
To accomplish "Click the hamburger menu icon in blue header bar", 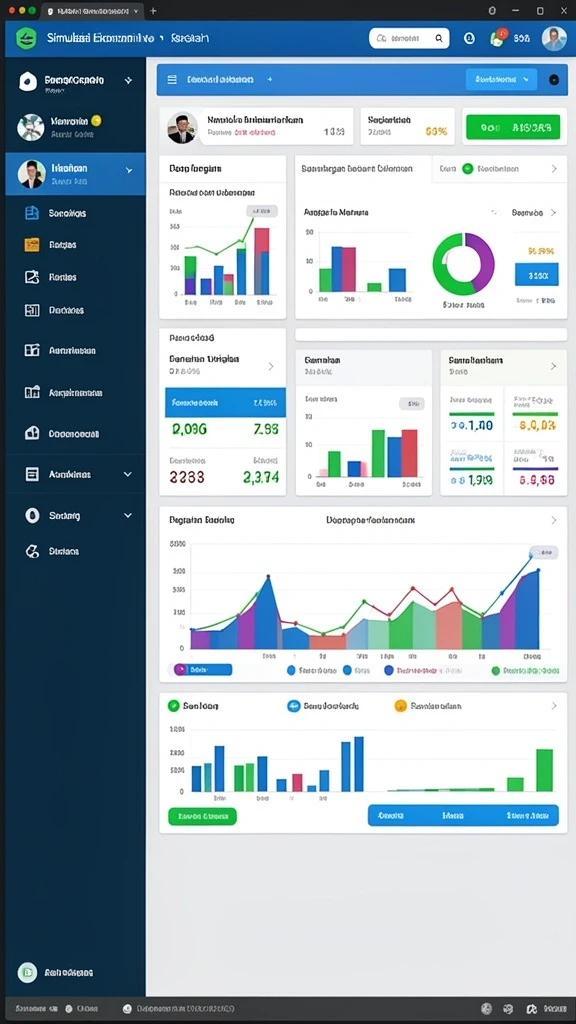I will [x=172, y=80].
